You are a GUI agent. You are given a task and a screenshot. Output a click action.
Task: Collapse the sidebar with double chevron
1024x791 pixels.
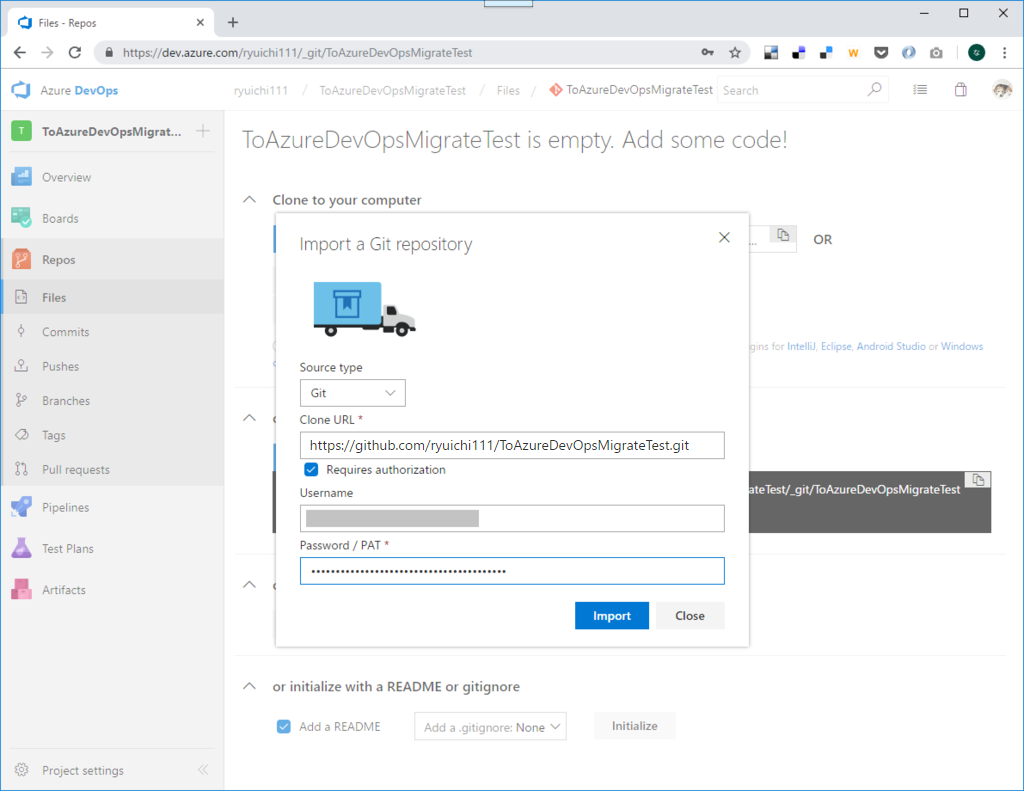[203, 769]
